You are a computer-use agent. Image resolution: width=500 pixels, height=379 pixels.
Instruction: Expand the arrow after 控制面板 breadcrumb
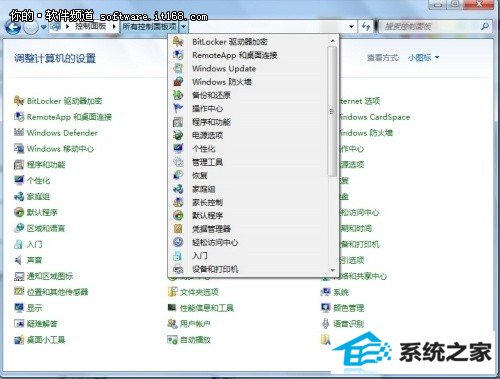[114, 26]
